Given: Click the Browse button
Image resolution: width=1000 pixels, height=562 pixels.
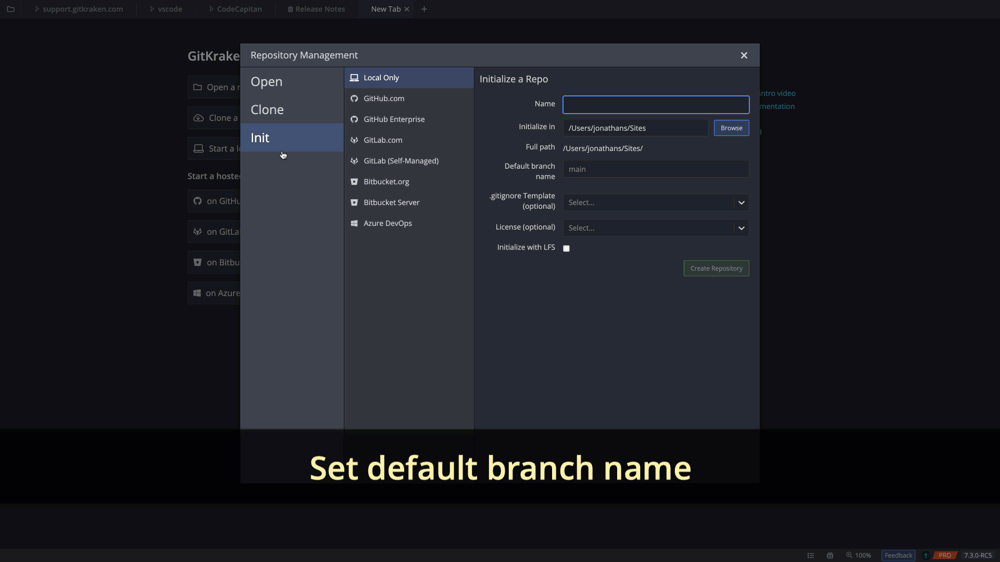Looking at the screenshot, I should [x=732, y=128].
